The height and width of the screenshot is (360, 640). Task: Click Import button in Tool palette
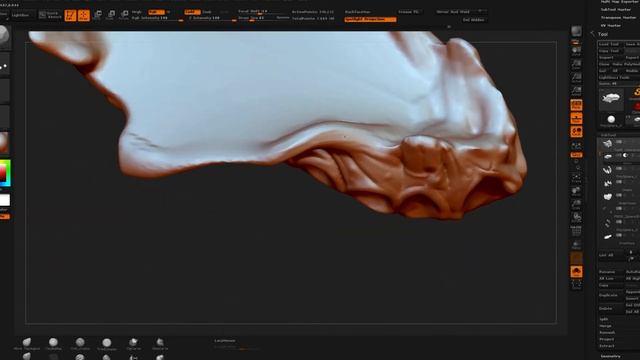611,58
